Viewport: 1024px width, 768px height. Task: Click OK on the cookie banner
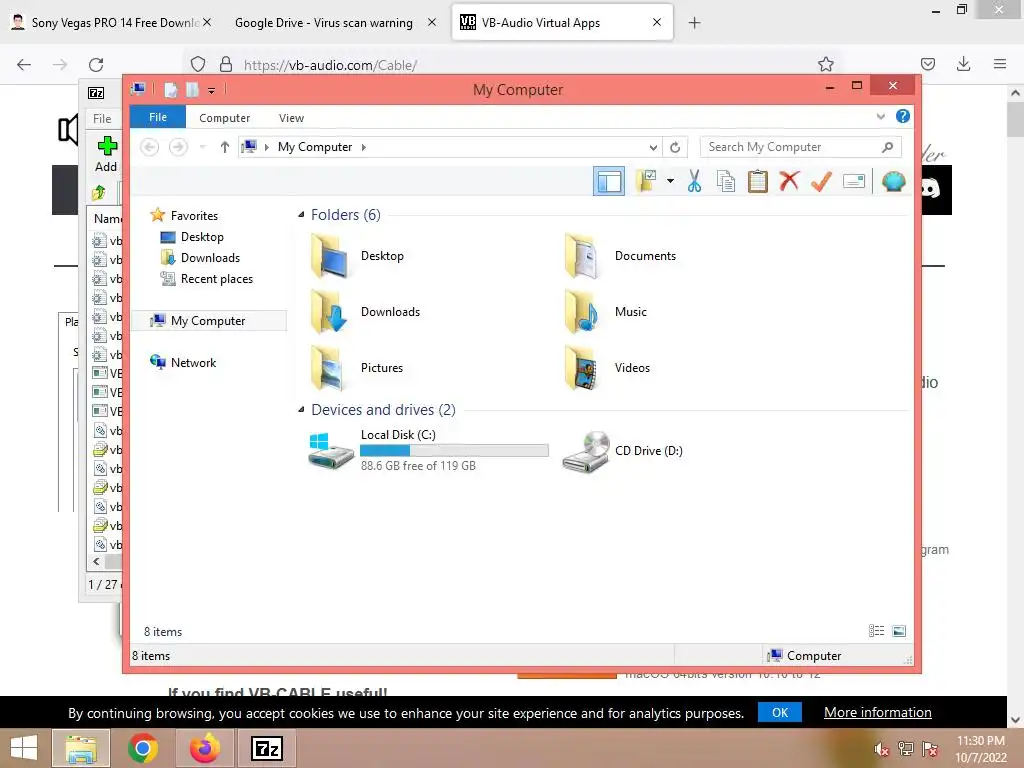tap(780, 712)
